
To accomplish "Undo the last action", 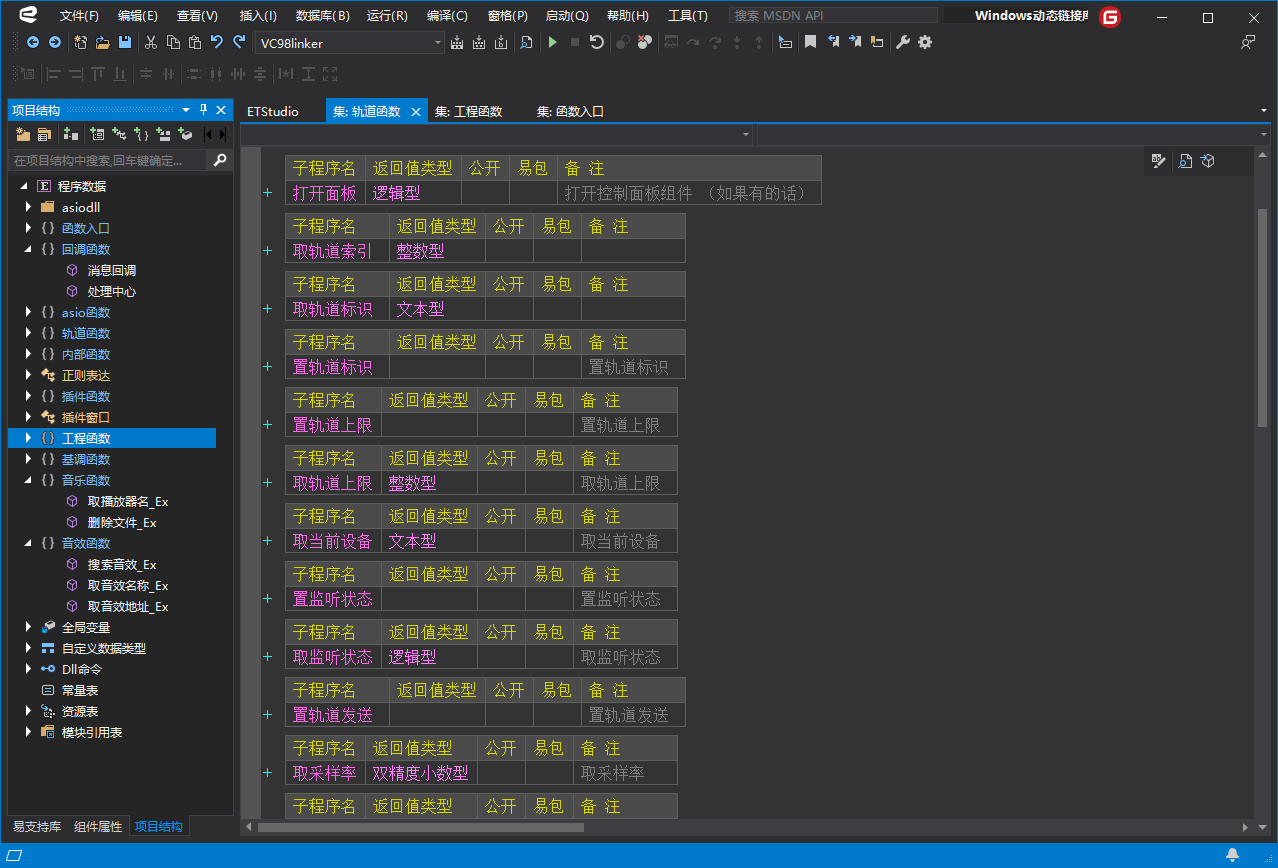I will (x=216, y=42).
